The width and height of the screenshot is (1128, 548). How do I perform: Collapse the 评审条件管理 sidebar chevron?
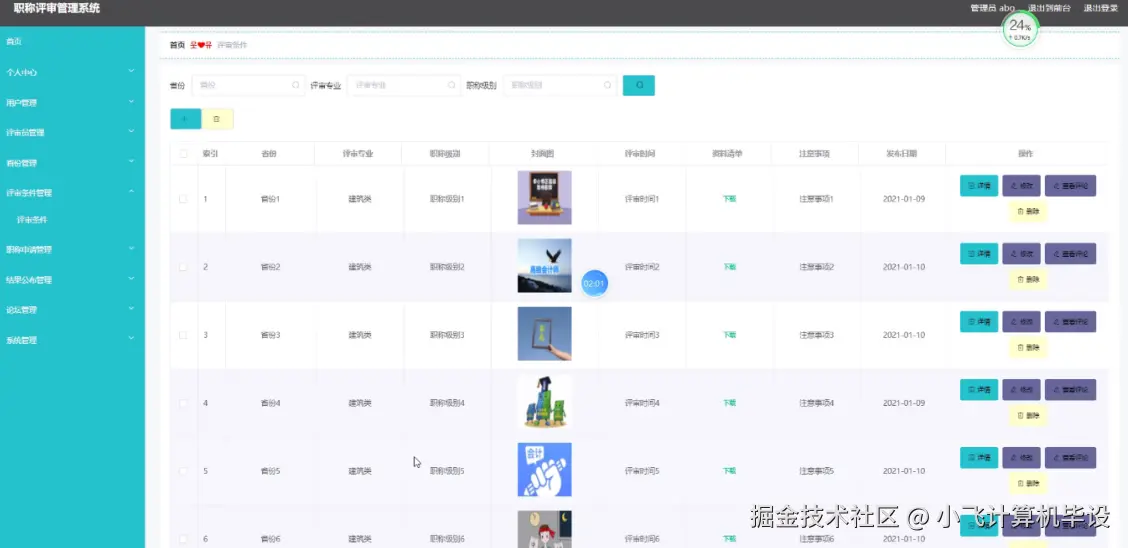point(131,191)
